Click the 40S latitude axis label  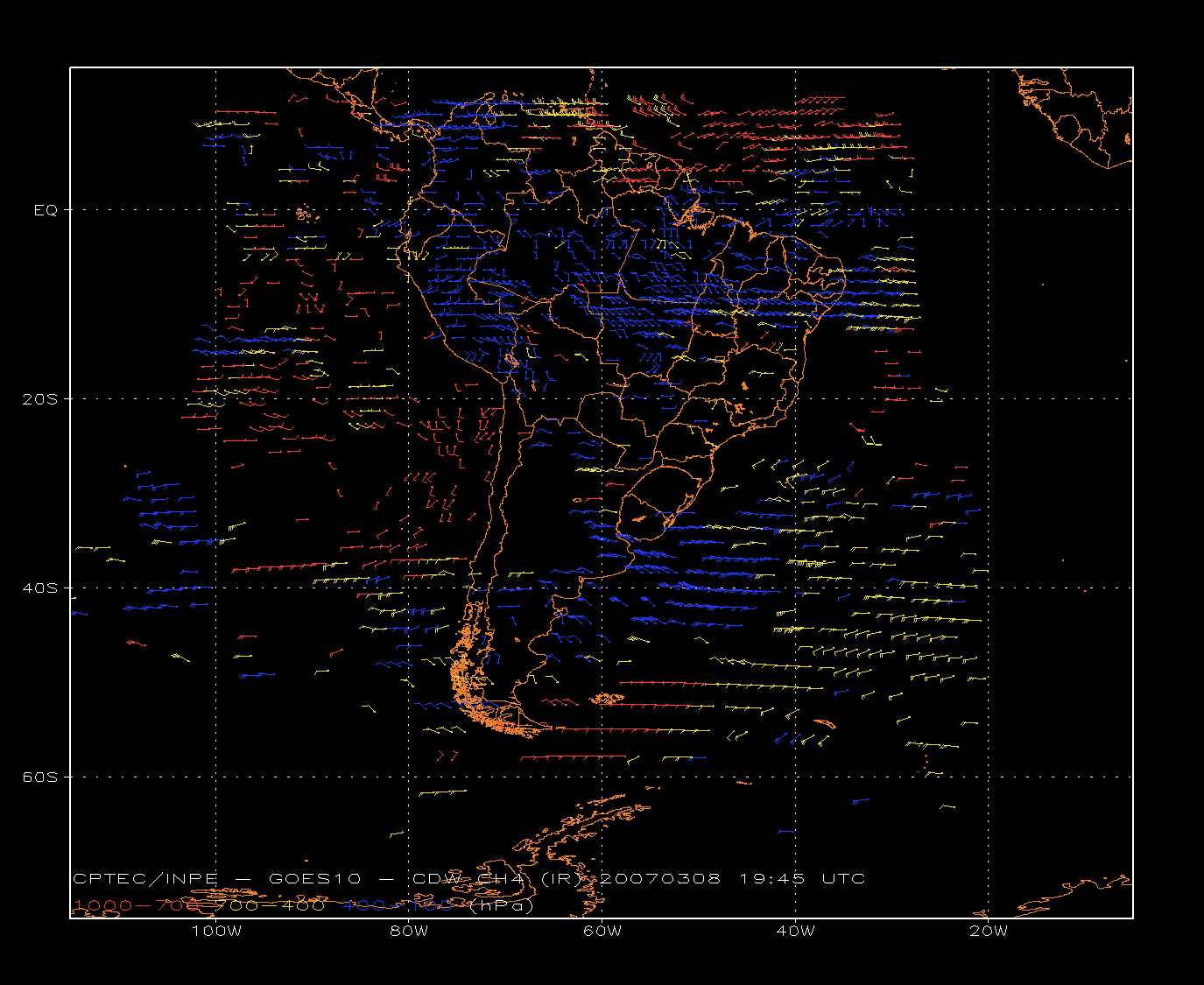pyautogui.click(x=39, y=588)
